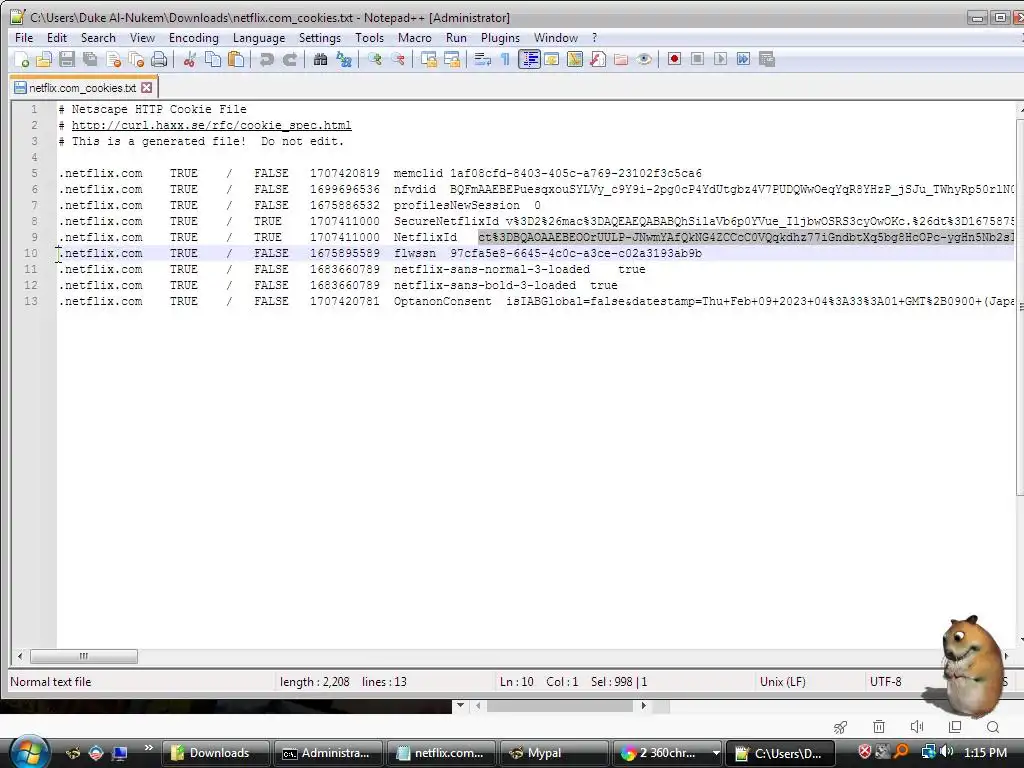The height and width of the screenshot is (768, 1024).
Task: Open the Encoding menu
Action: 193,38
